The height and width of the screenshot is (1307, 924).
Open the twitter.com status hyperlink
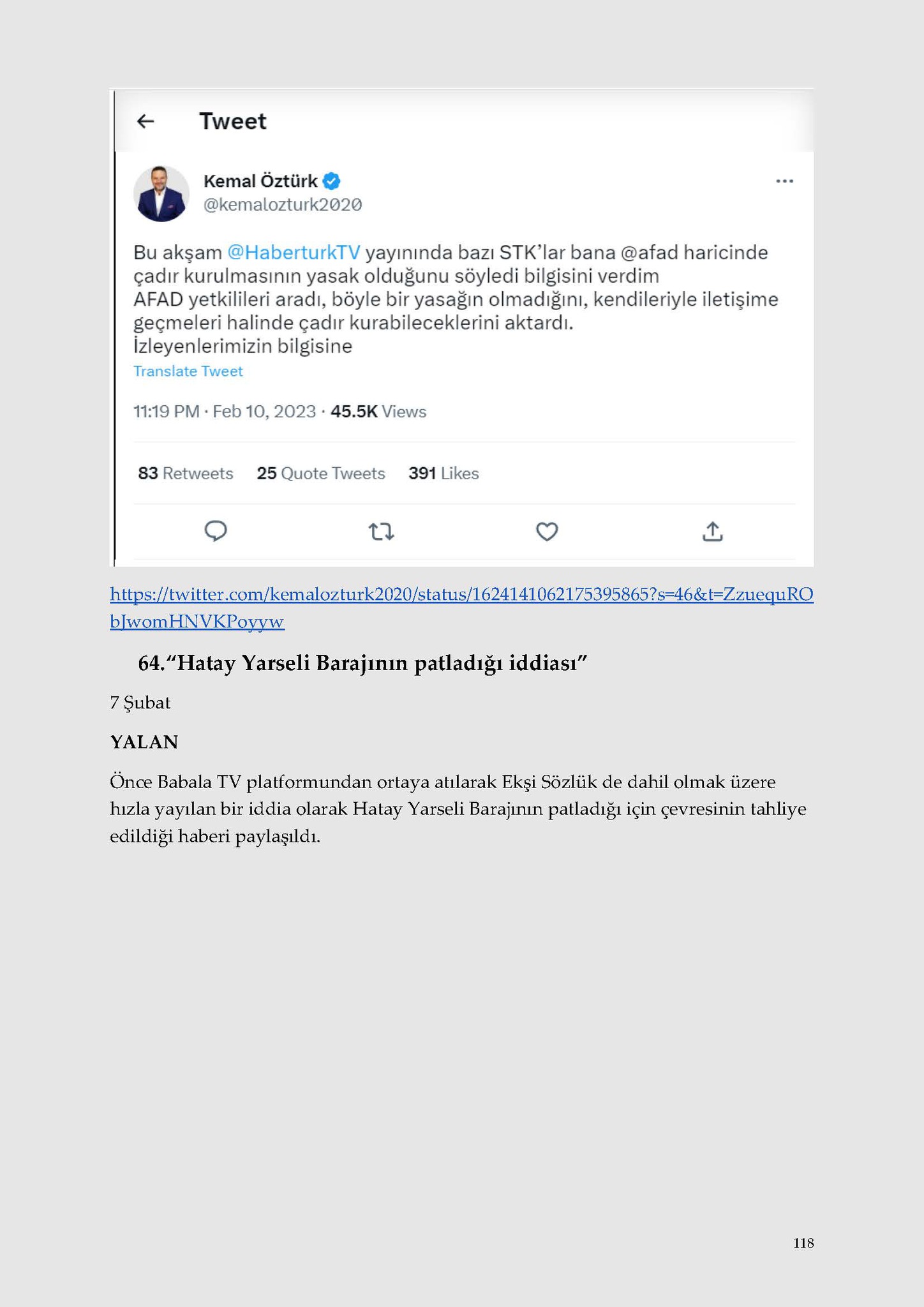coord(461,608)
